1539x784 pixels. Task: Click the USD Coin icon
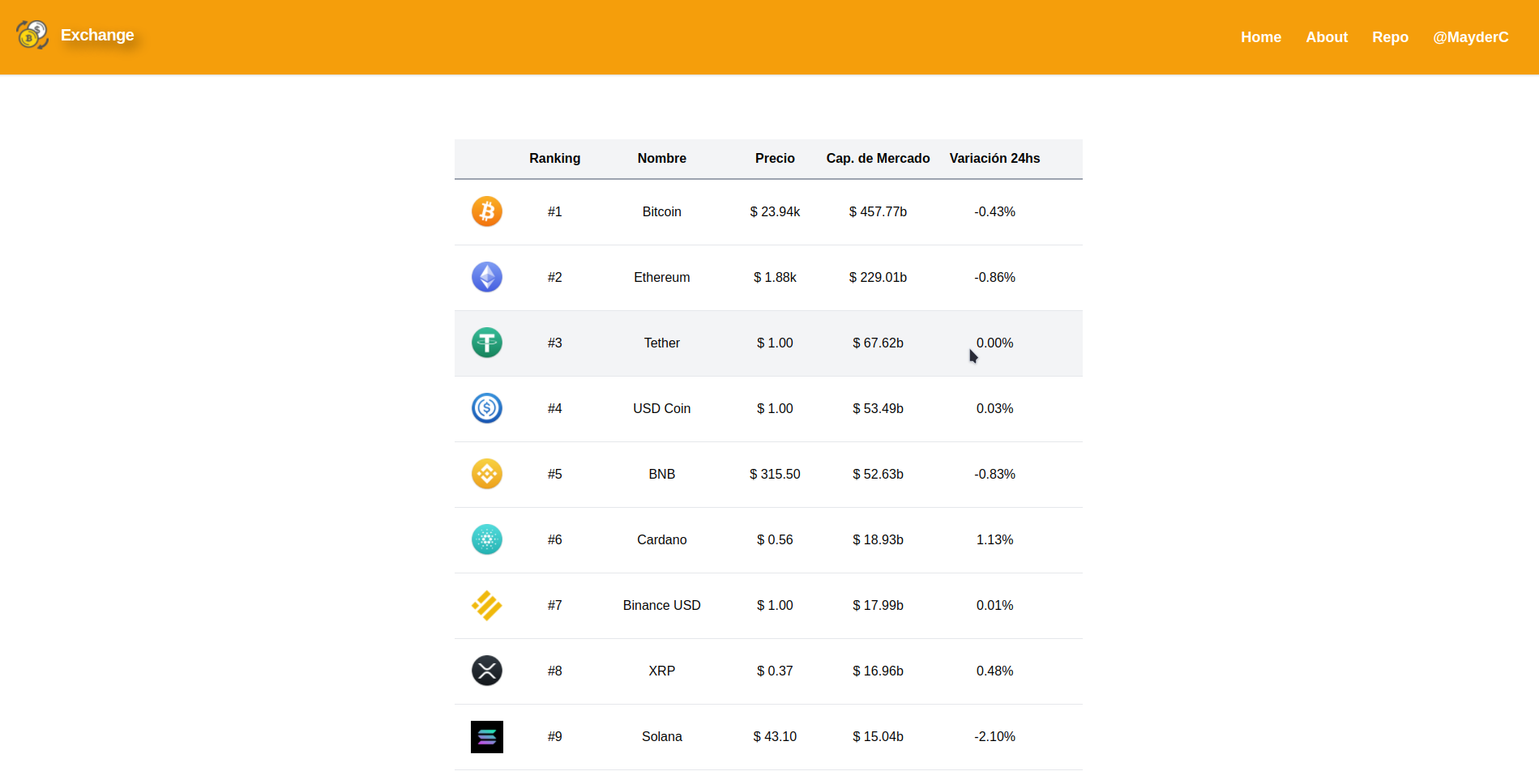click(487, 408)
